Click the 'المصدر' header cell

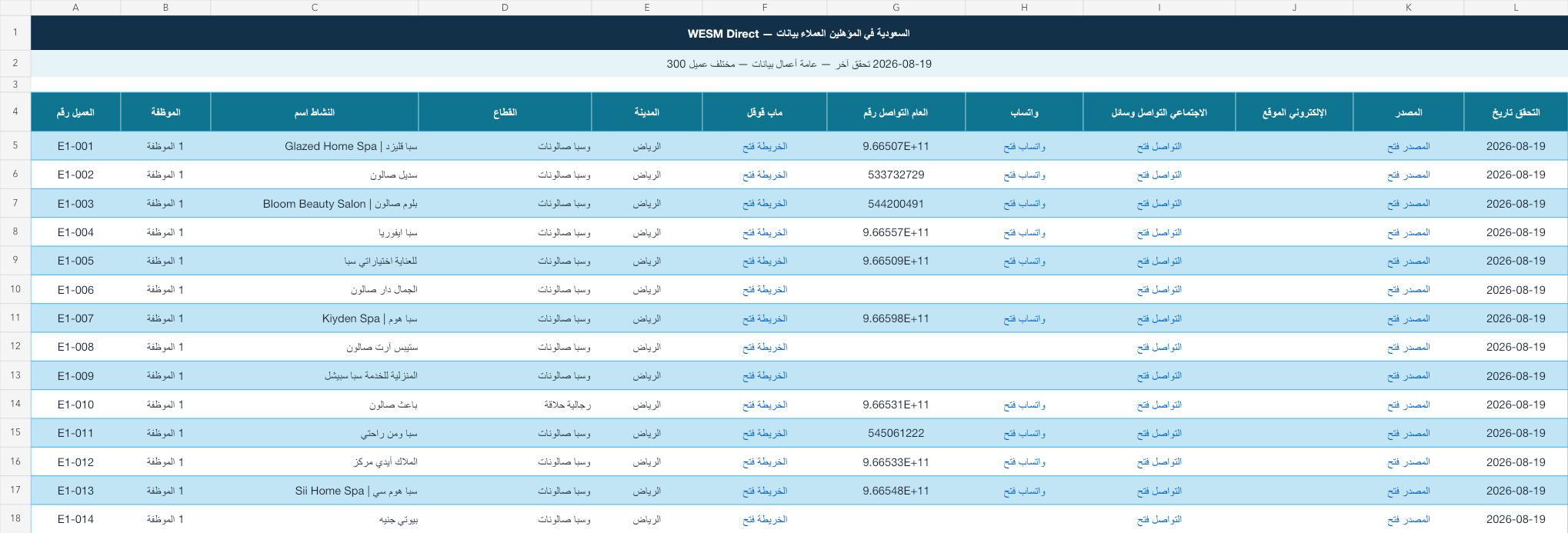1408,112
